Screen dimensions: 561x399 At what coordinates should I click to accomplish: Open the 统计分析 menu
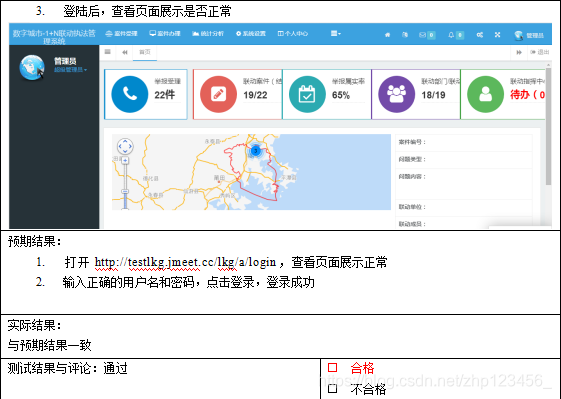[208, 34]
